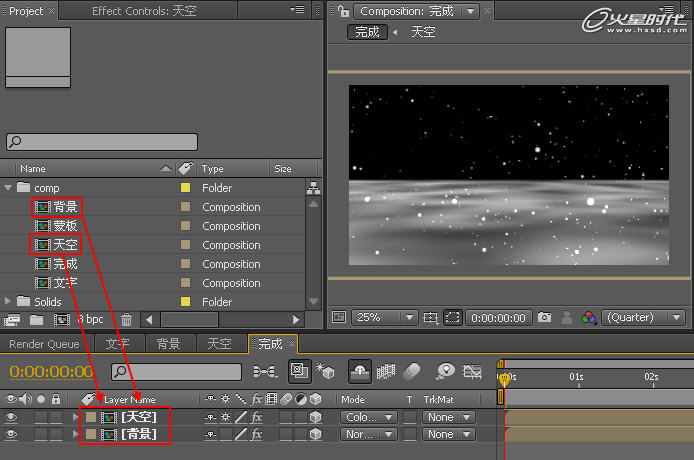694x460 pixels.
Task: Click the 3D cube switch of 天空 layer
Action: [x=315, y=417]
